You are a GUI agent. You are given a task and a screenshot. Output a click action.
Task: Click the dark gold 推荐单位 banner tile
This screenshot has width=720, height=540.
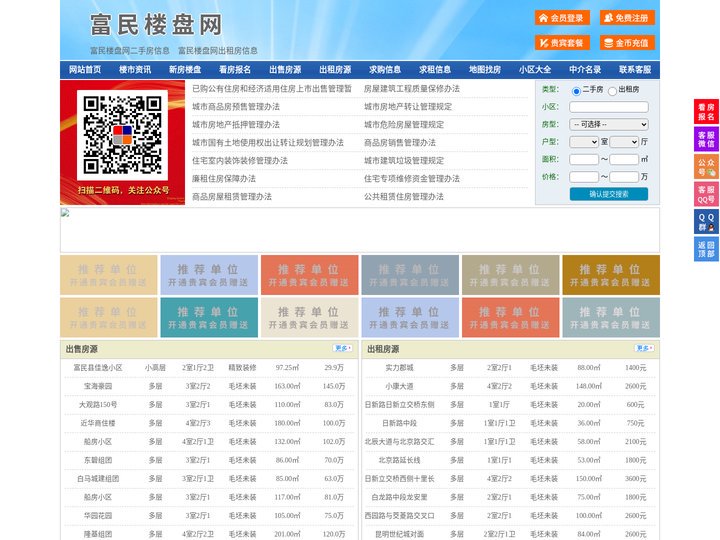pyautogui.click(x=611, y=275)
